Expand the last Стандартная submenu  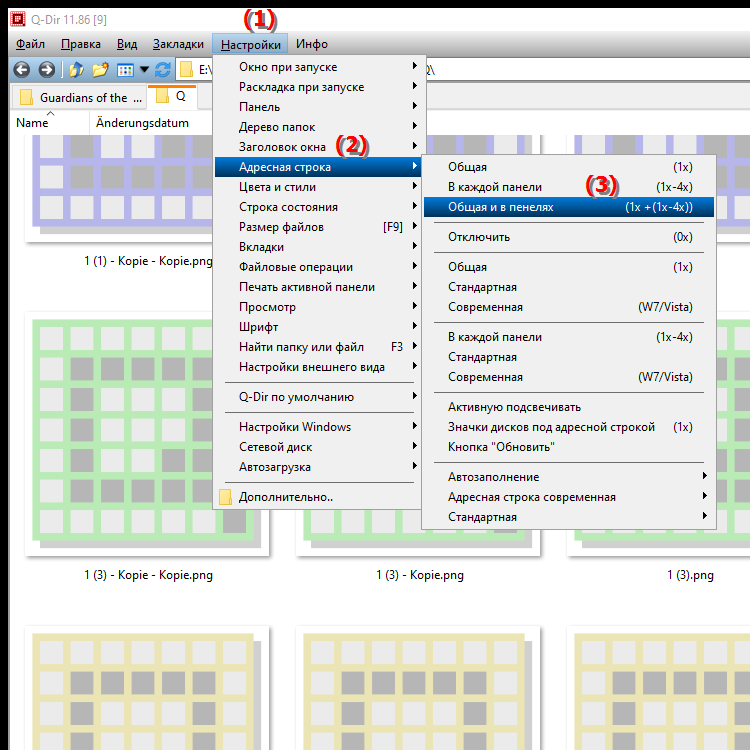click(569, 518)
